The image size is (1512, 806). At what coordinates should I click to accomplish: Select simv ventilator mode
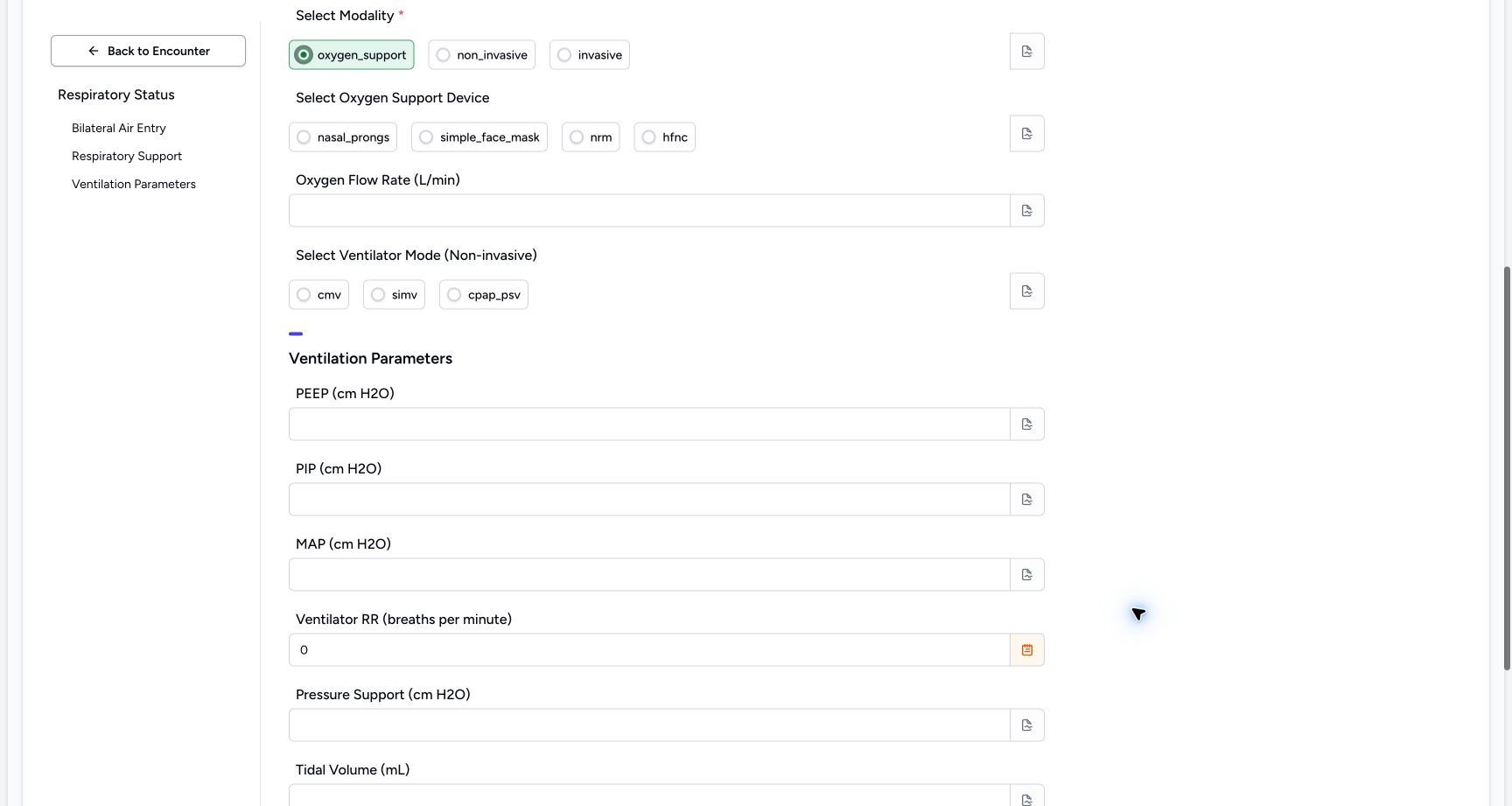395,295
